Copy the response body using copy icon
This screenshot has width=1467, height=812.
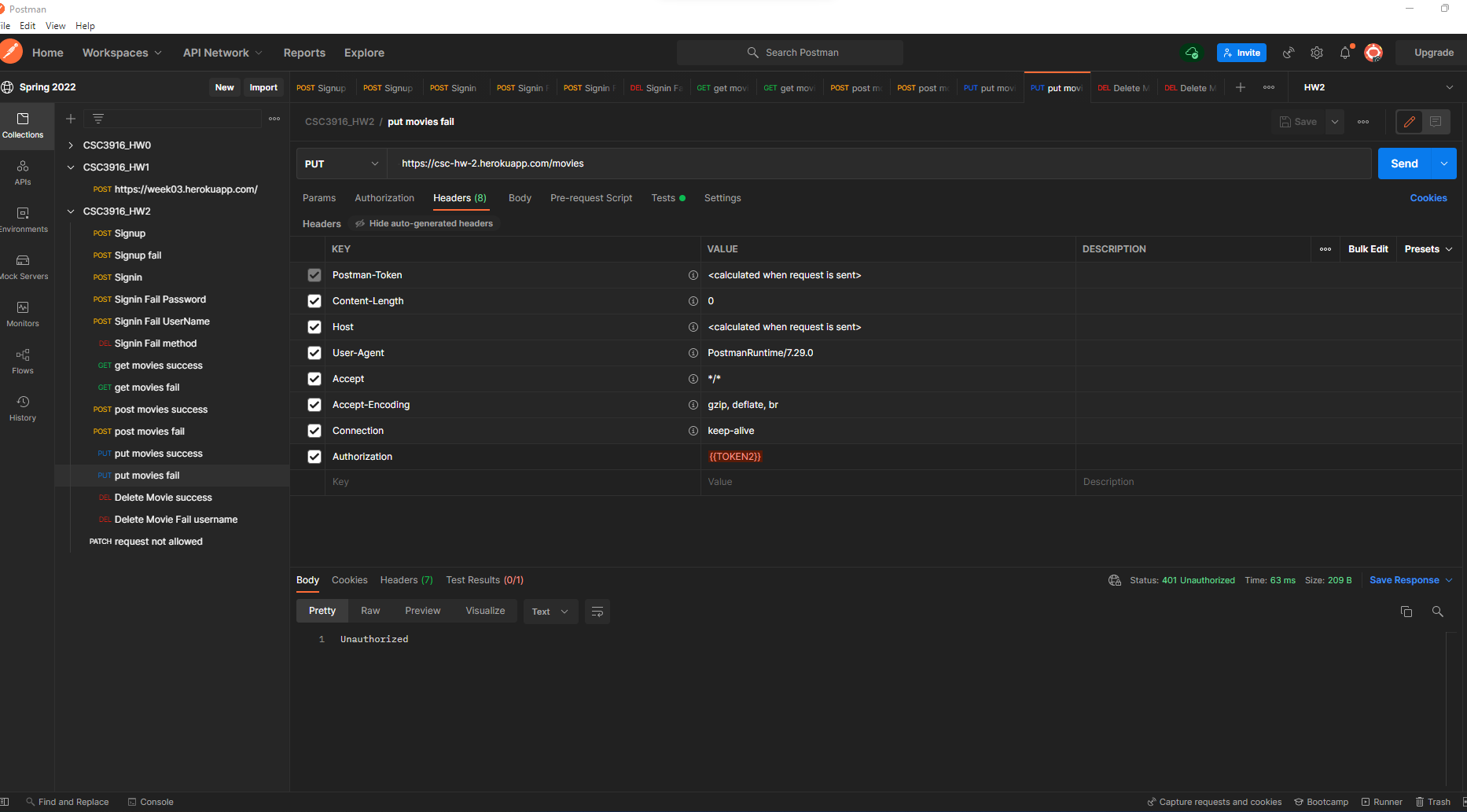coord(1406,612)
